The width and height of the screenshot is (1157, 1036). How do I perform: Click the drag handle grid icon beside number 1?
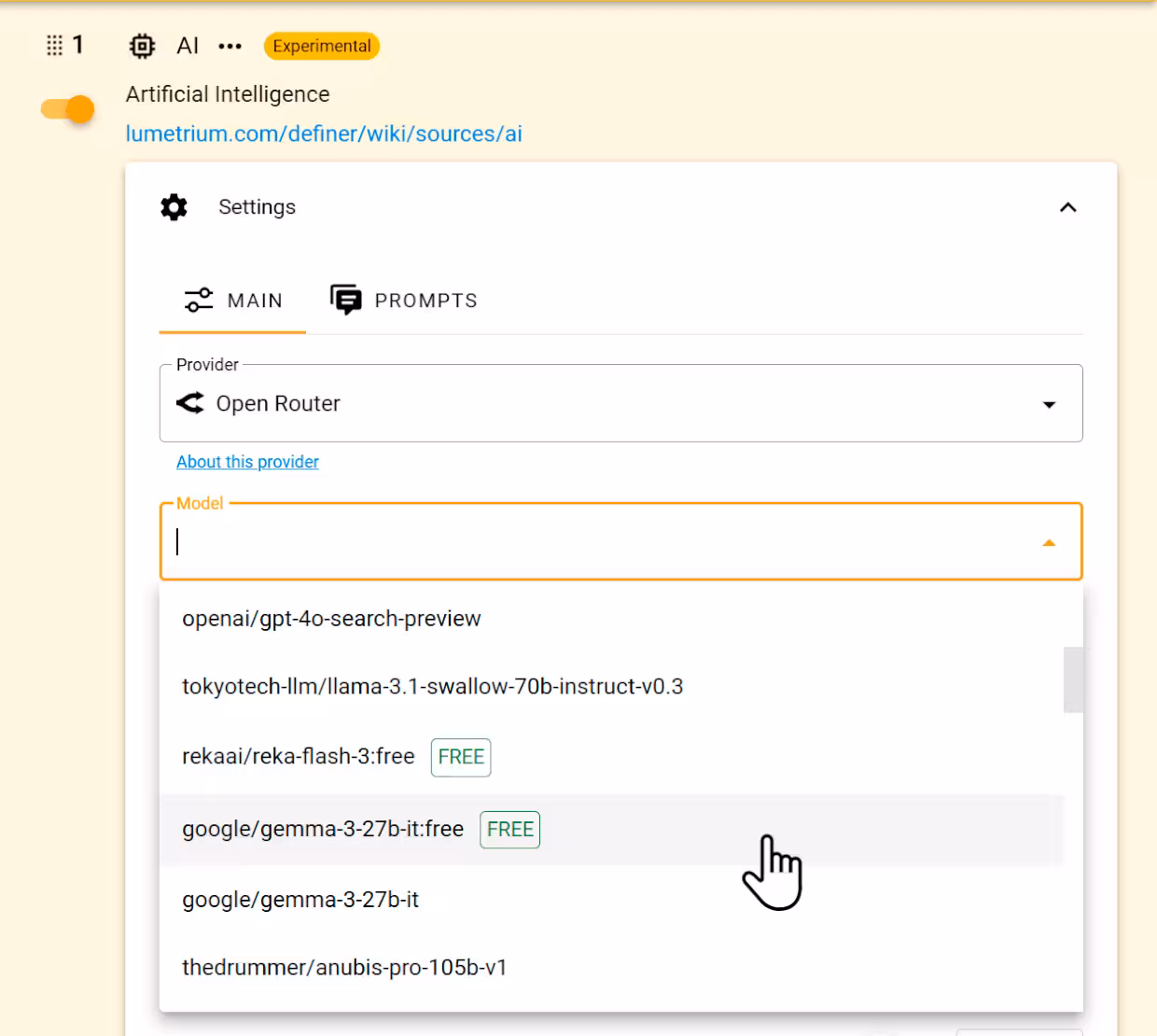[55, 45]
